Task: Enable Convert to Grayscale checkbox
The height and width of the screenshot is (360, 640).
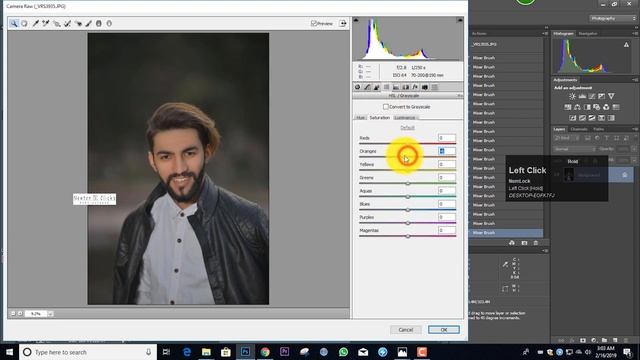Action: (x=385, y=107)
